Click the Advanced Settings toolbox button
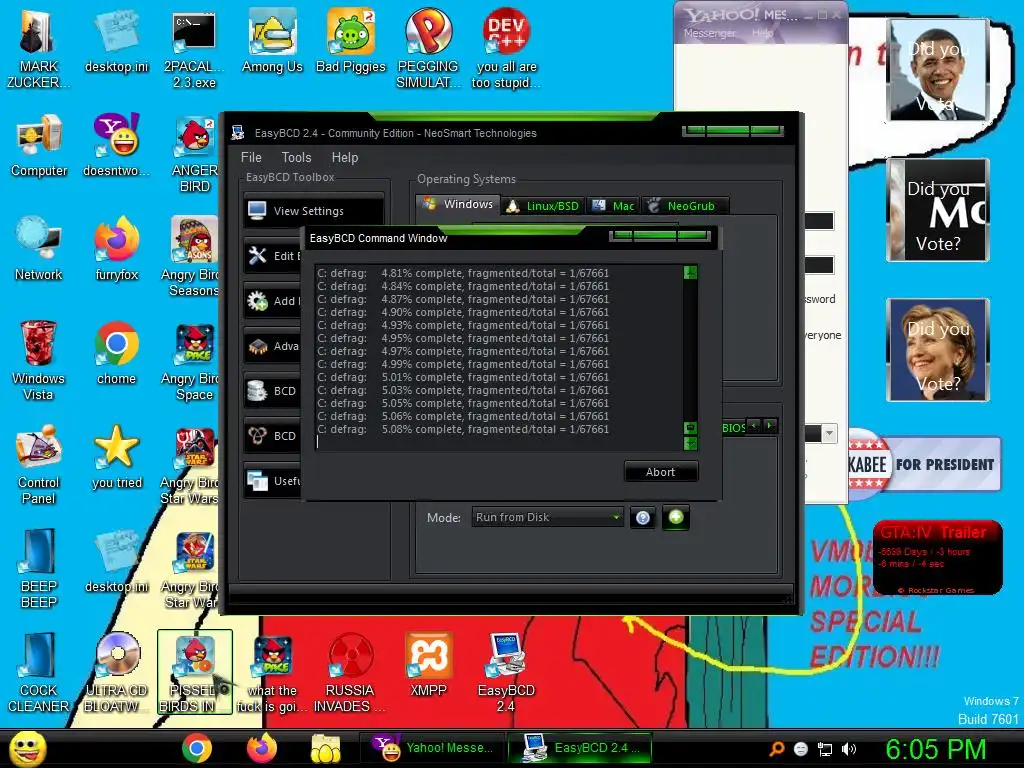 272,345
